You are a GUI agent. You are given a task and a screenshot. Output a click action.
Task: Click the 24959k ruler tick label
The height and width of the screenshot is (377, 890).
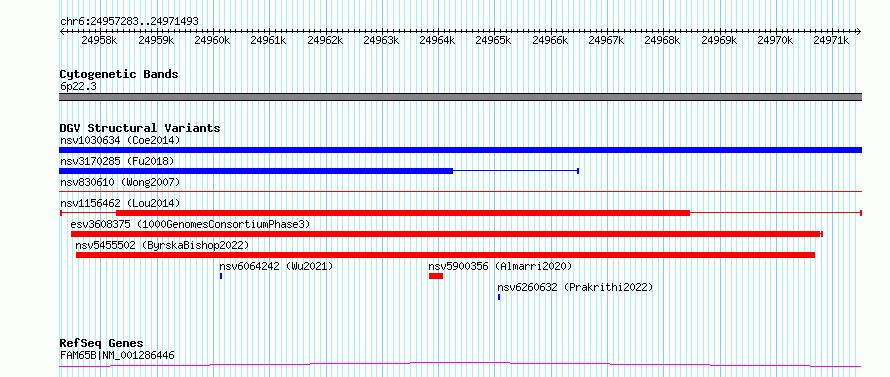(x=156, y=40)
